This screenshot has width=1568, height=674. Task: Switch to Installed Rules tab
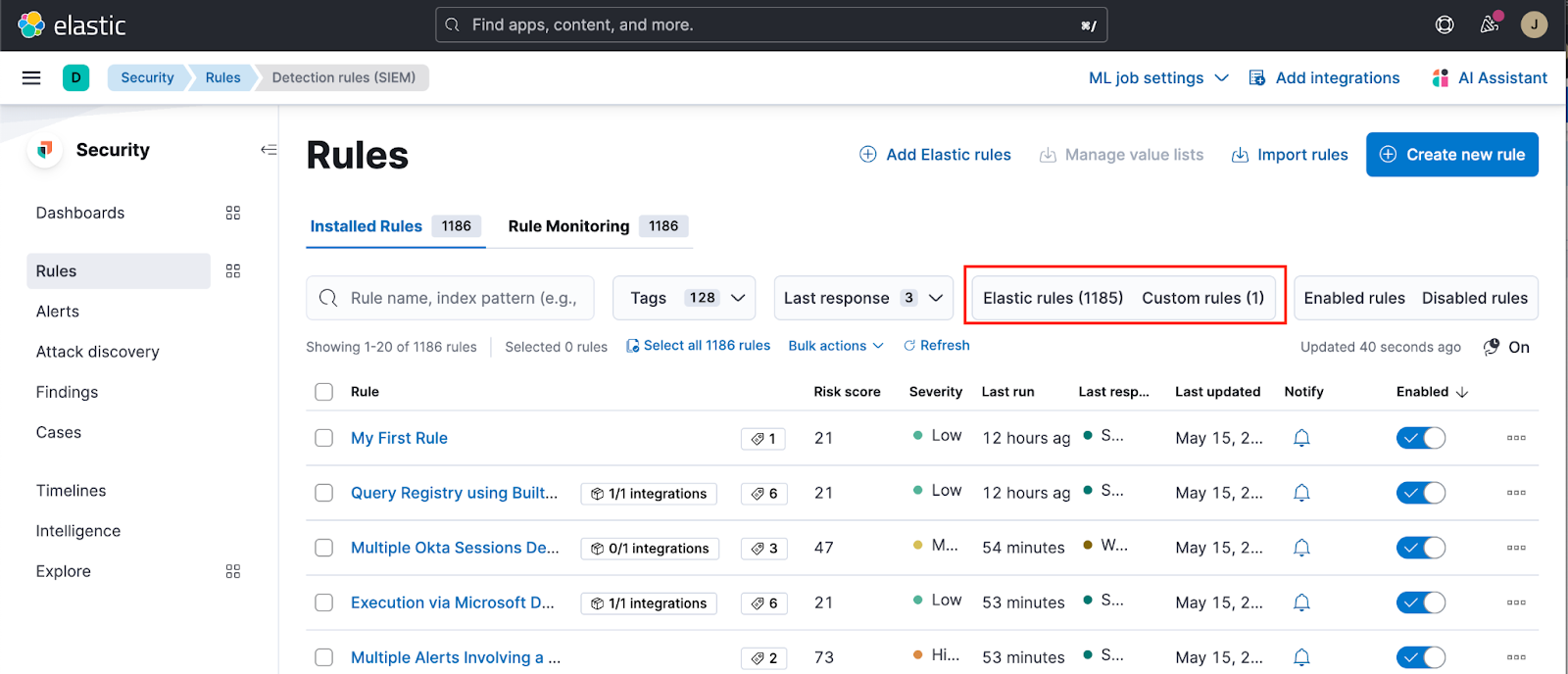395,226
